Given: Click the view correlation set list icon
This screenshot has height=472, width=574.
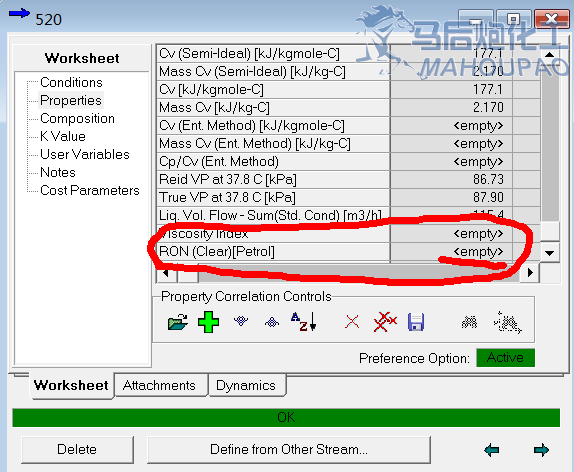Looking at the screenshot, I should coord(469,322).
